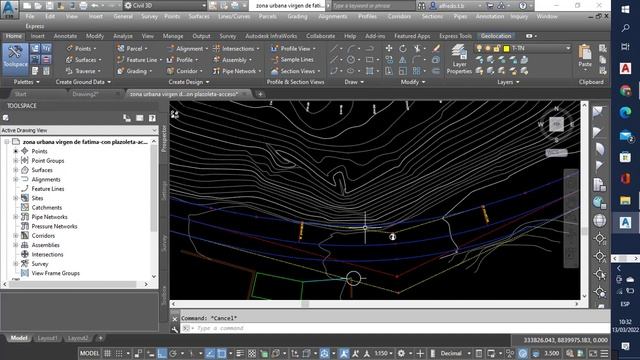Click the Toolspace help question-mark icon
The height and width of the screenshot is (360, 640).
152,118
